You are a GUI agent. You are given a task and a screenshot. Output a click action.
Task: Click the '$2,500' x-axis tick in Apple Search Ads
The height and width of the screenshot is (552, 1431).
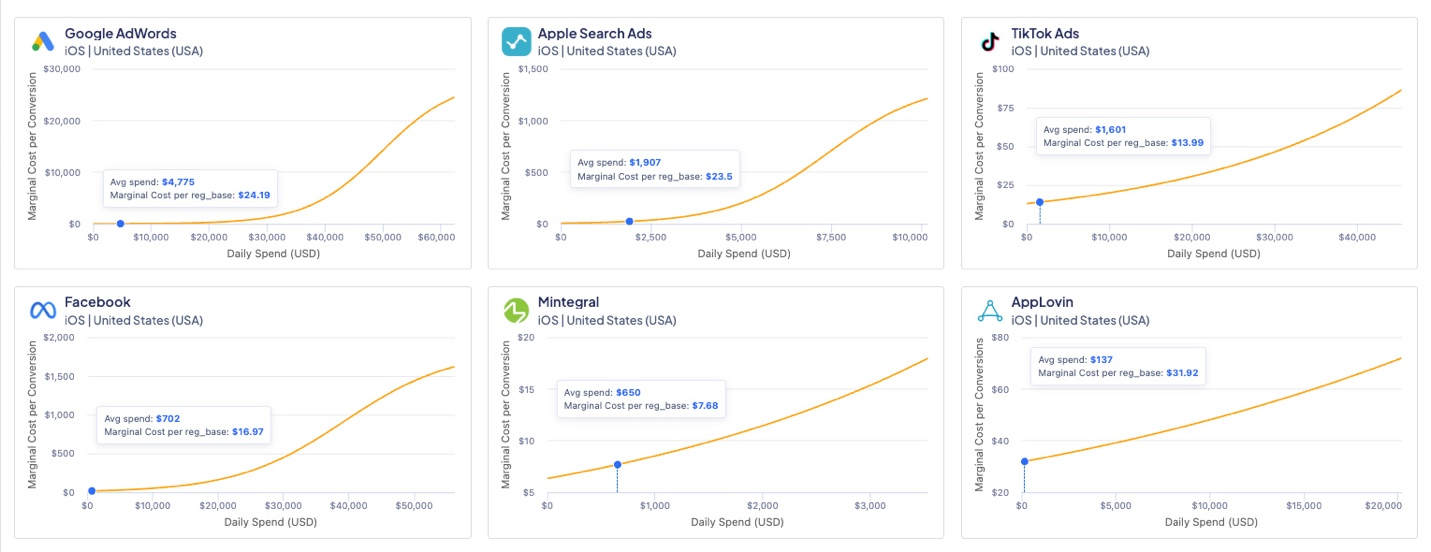click(650, 237)
